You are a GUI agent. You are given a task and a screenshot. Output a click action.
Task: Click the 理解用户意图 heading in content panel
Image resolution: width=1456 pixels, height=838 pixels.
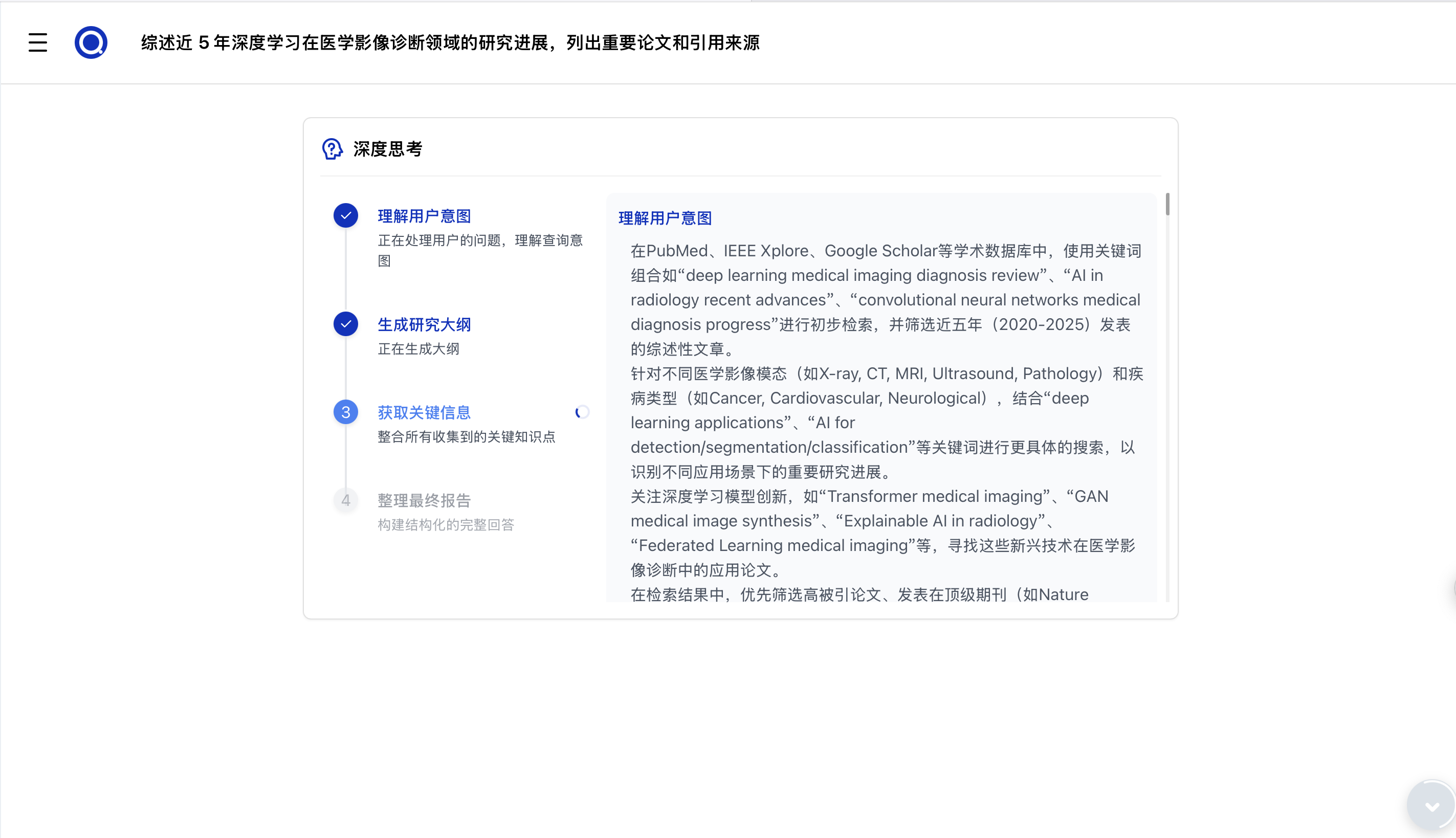point(665,218)
